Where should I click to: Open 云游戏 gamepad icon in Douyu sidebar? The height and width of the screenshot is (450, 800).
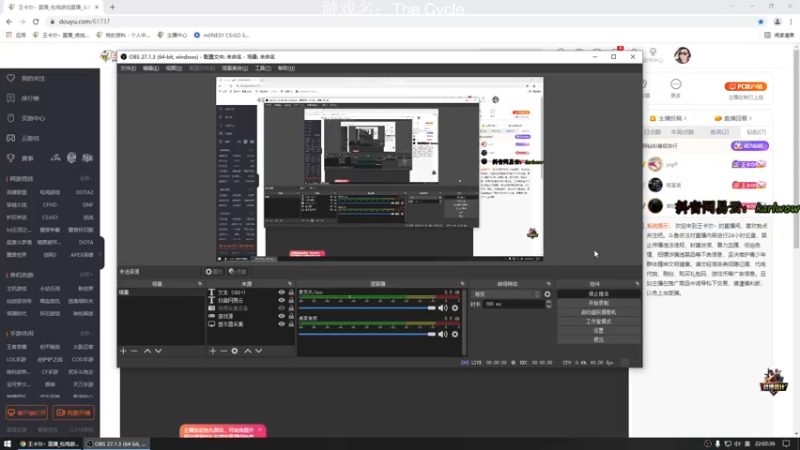pos(11,138)
